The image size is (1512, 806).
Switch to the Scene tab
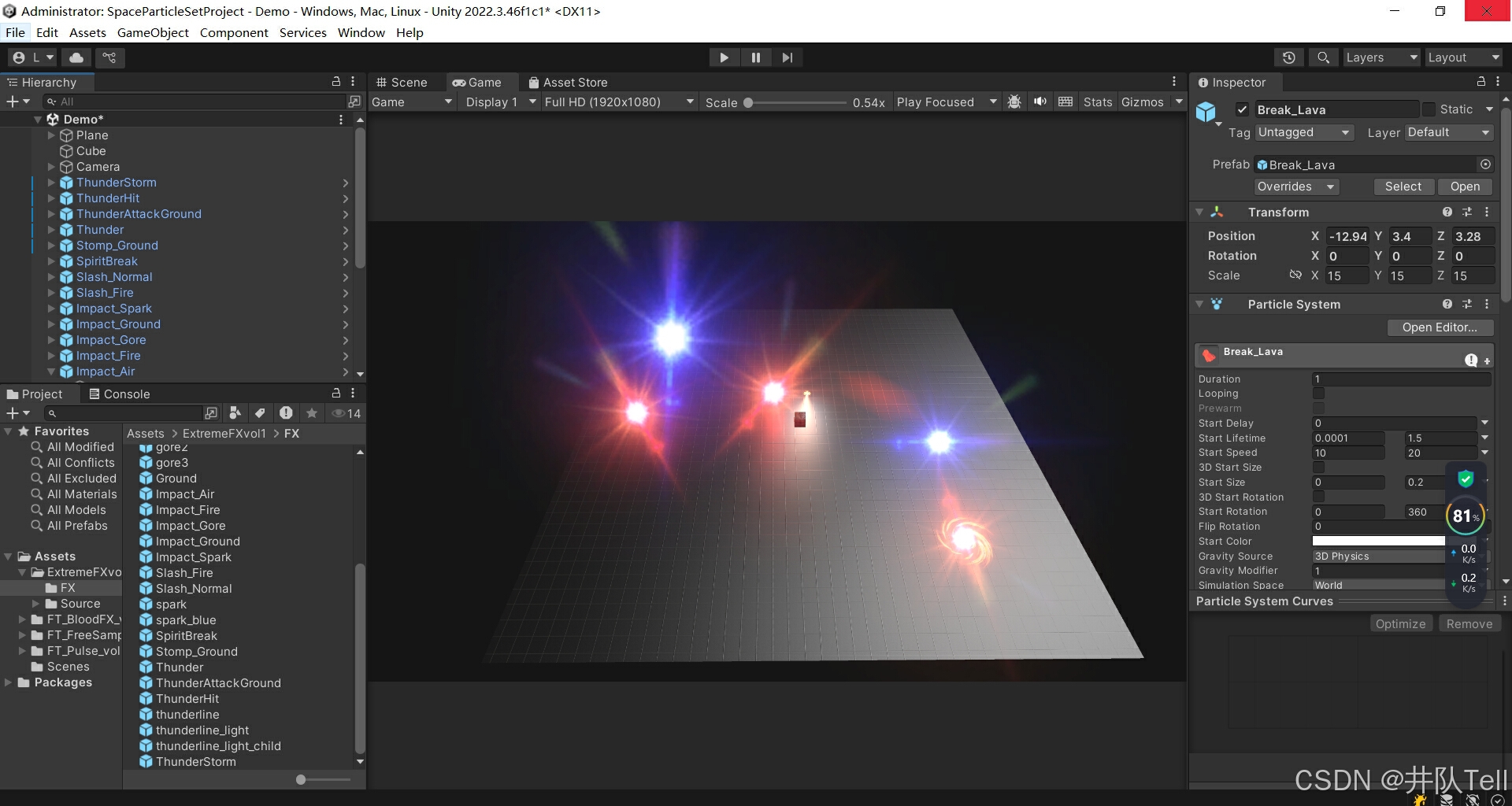(402, 82)
